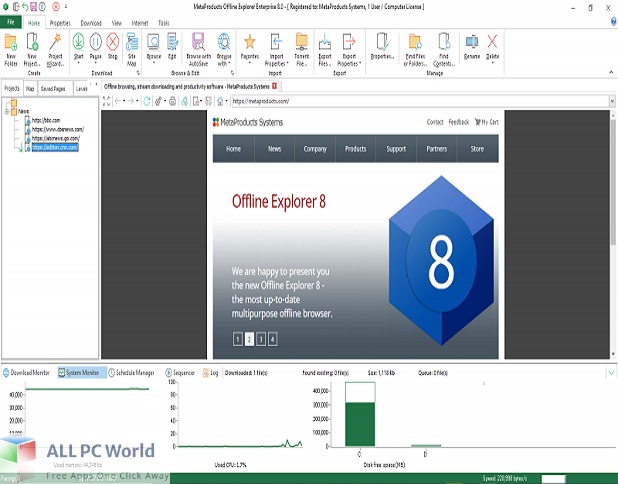Open the File menu

point(11,22)
